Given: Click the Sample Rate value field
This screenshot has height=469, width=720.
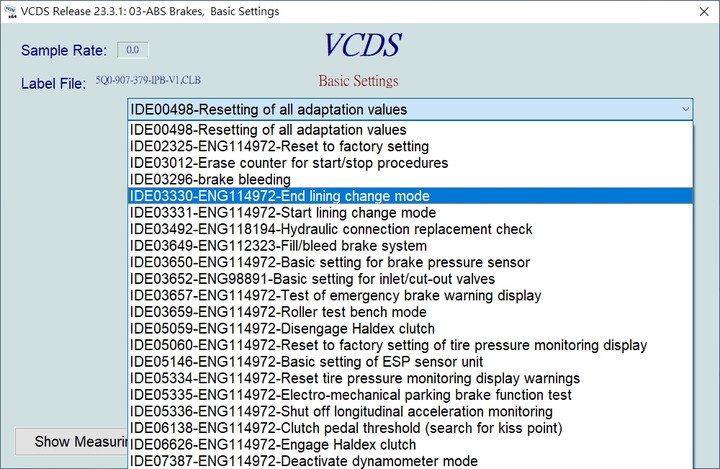Looking at the screenshot, I should tap(133, 50).
